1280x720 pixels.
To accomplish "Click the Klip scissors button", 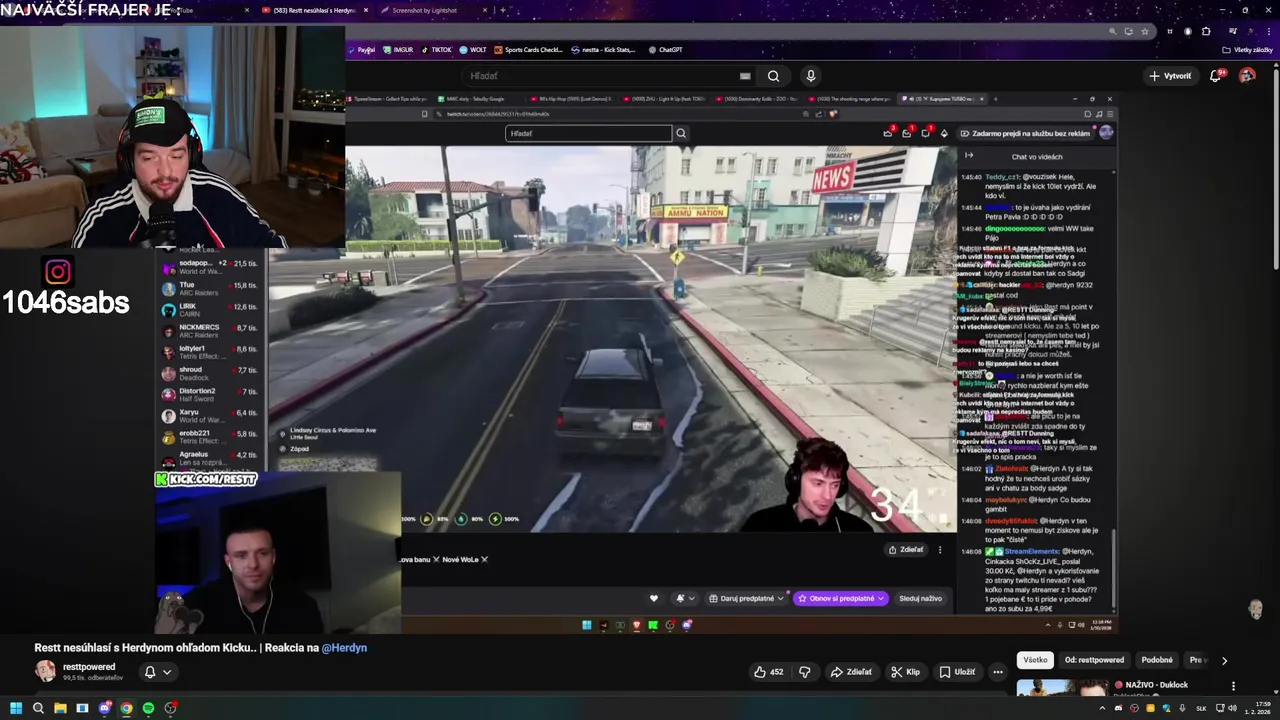I will (x=905, y=672).
